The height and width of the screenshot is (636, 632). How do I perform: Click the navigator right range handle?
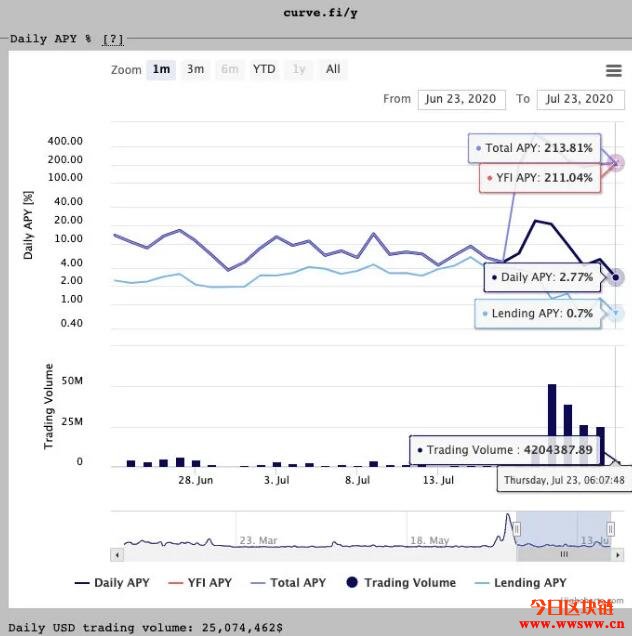[611, 529]
